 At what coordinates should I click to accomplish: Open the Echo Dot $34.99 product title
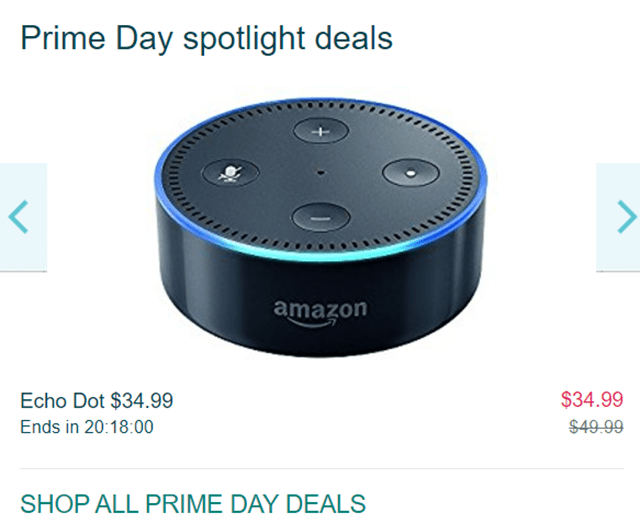(97, 401)
